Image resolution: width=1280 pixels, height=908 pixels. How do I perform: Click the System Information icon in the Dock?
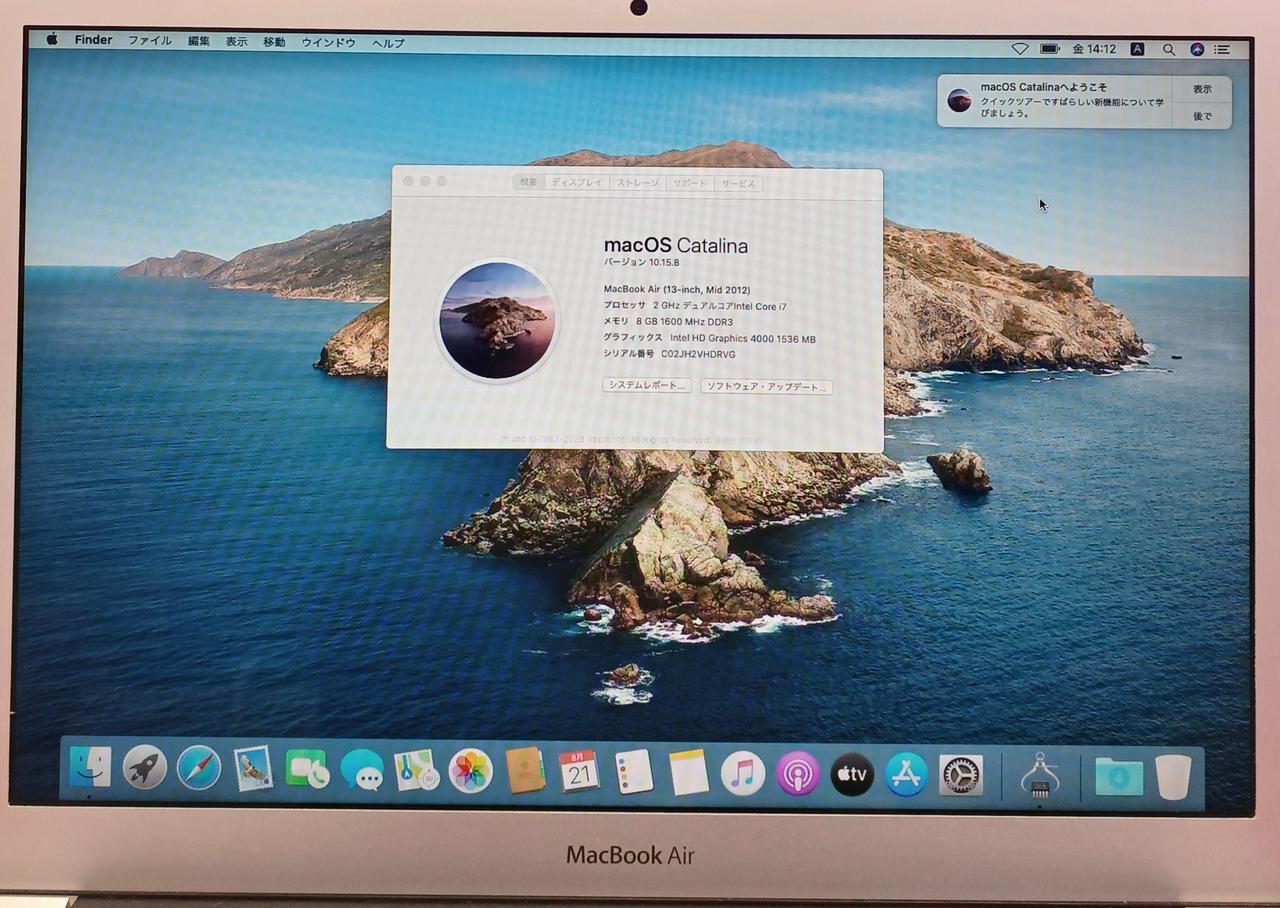pyautogui.click(x=1040, y=775)
